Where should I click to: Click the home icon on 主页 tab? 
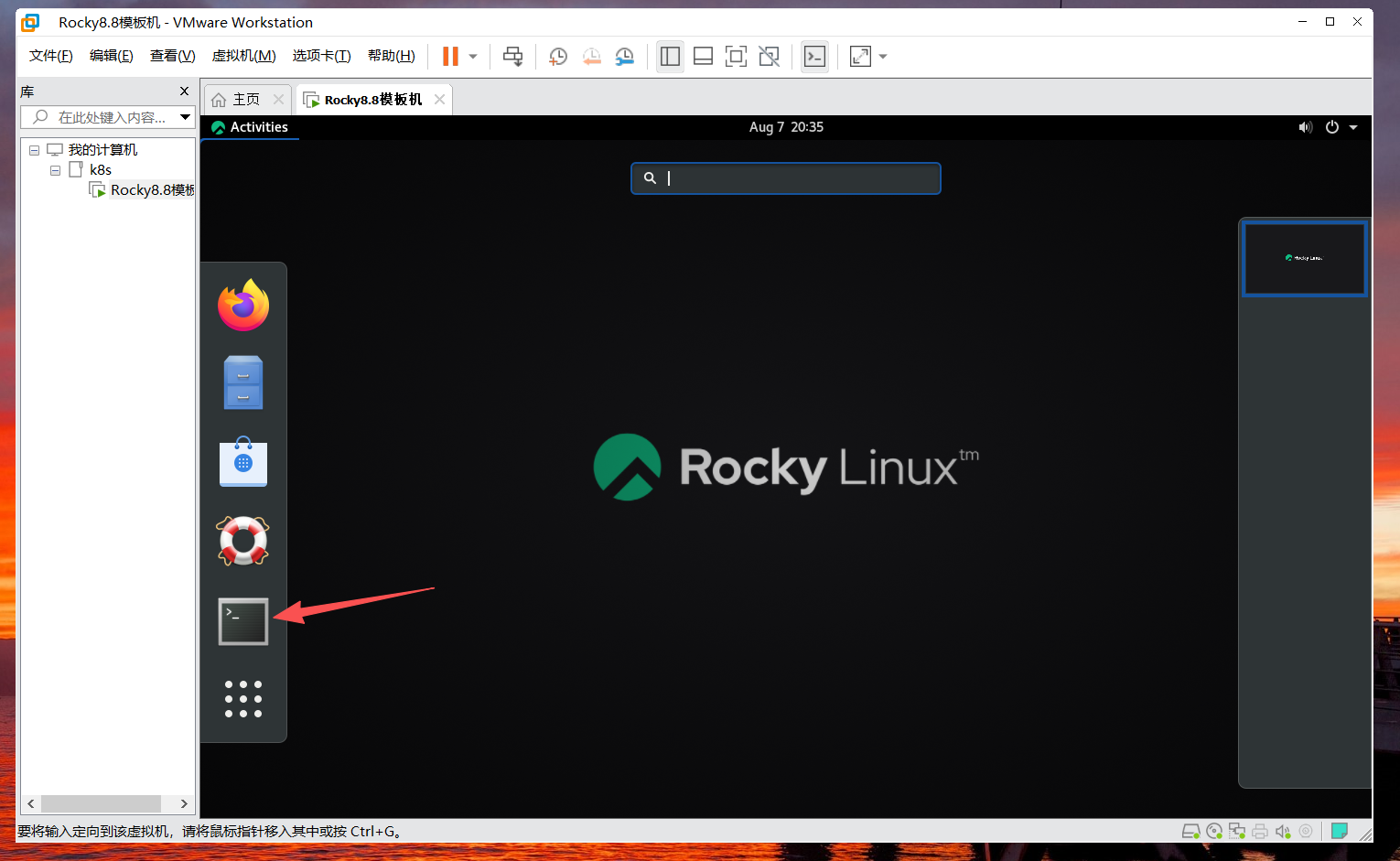tap(219, 100)
